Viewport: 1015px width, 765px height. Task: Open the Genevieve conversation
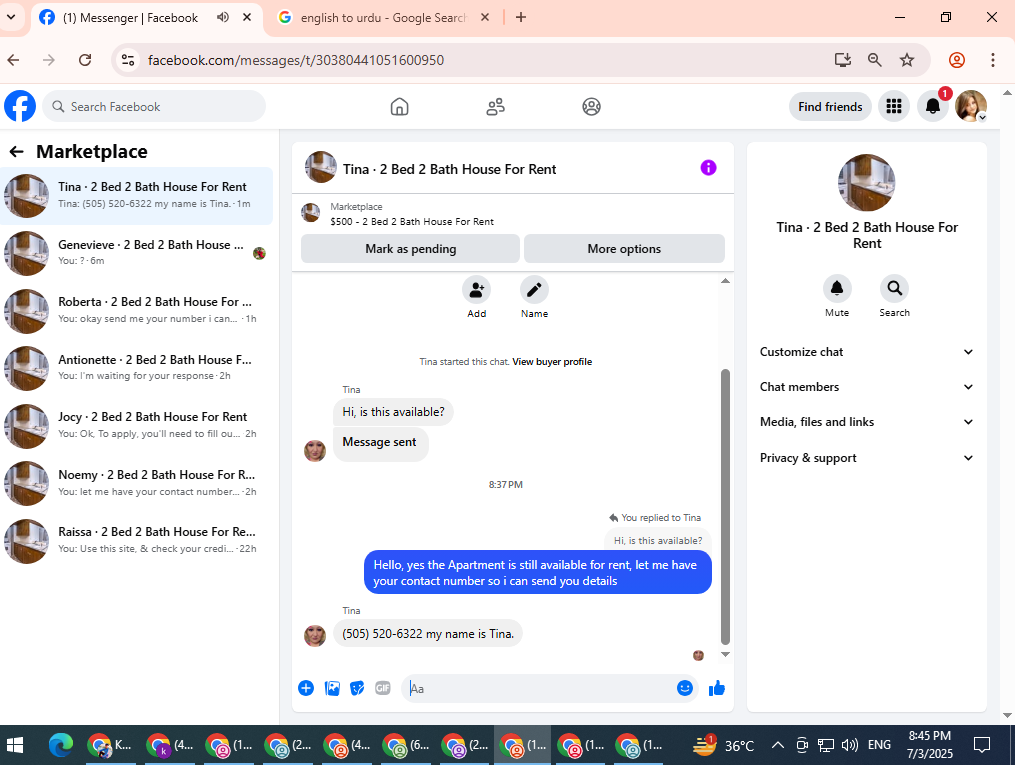click(137, 252)
